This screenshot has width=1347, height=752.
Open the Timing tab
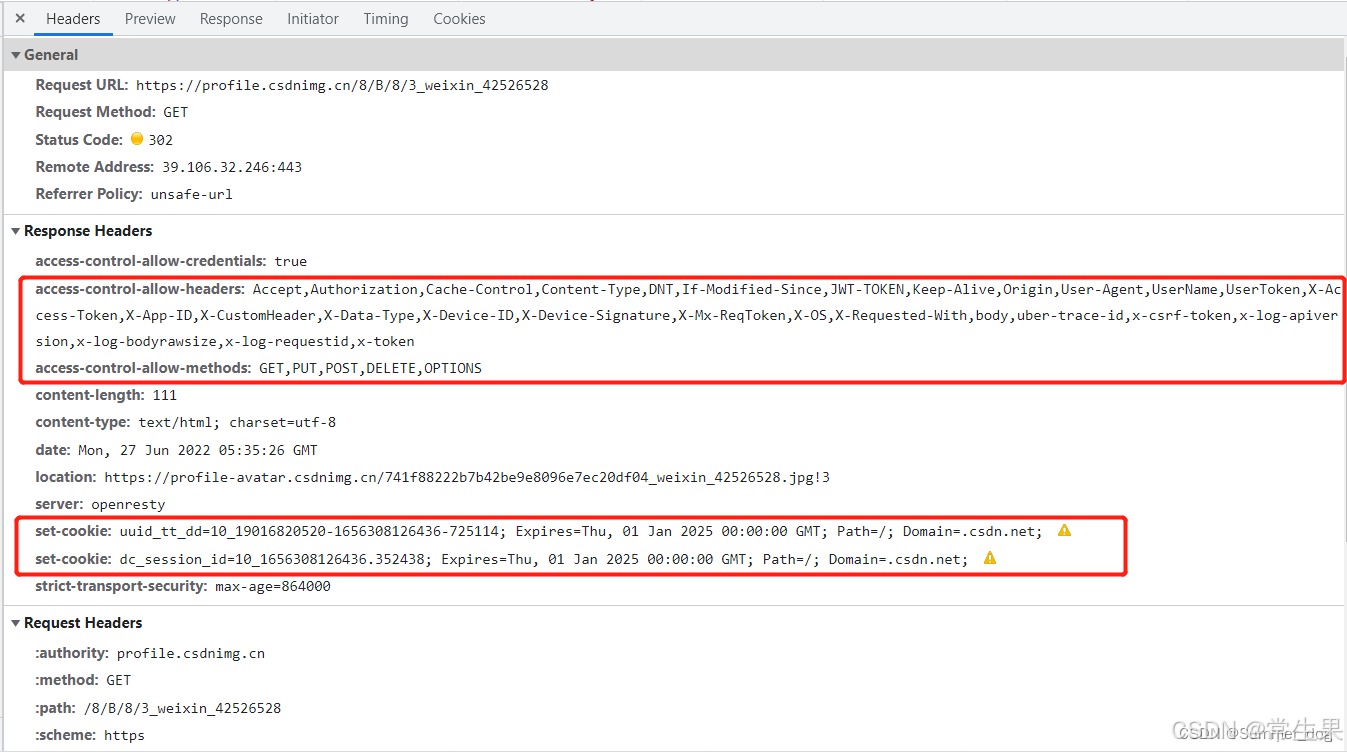(x=386, y=18)
